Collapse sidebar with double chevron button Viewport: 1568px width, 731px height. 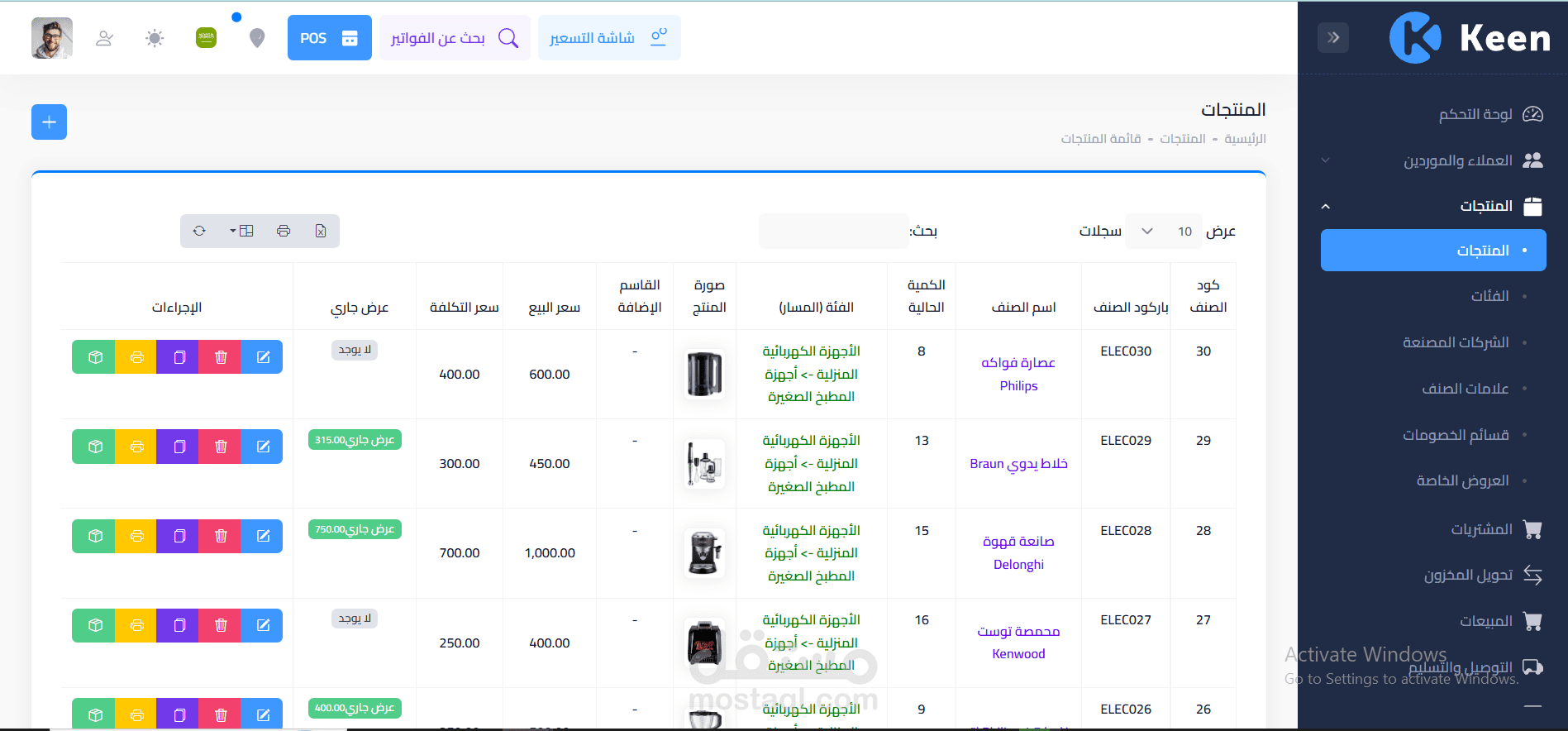[x=1333, y=37]
